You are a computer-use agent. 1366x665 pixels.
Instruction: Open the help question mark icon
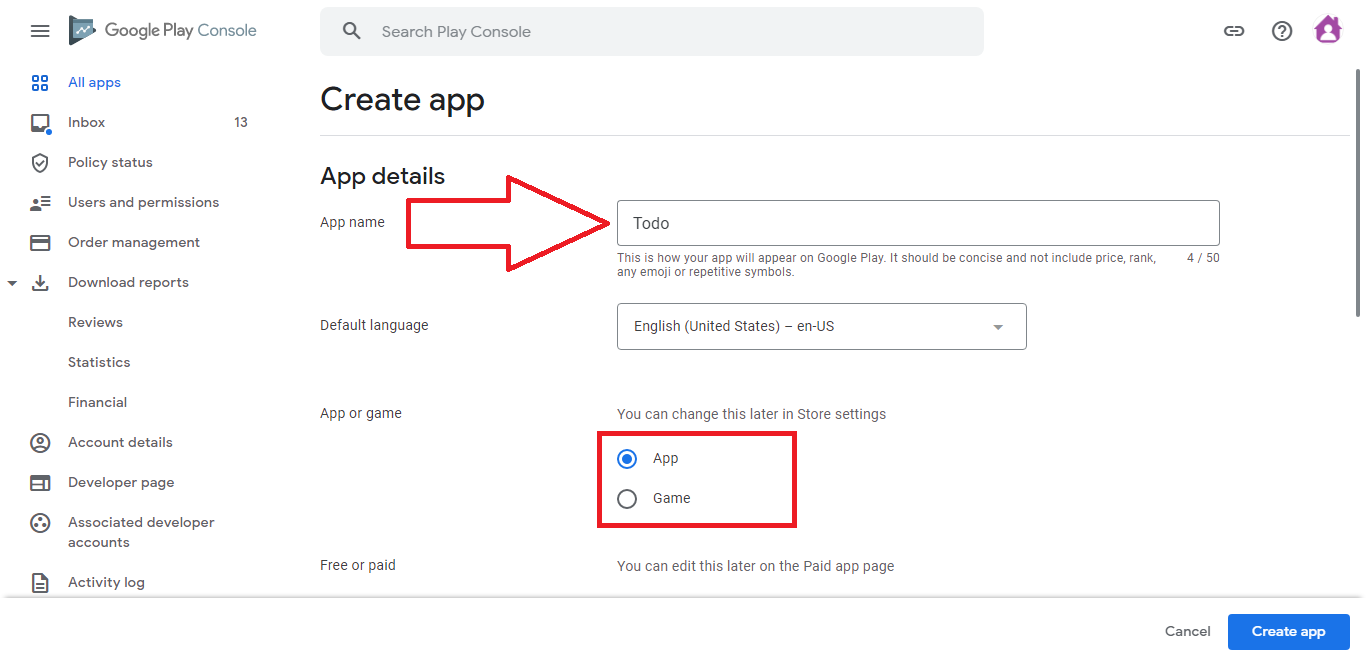[x=1282, y=31]
